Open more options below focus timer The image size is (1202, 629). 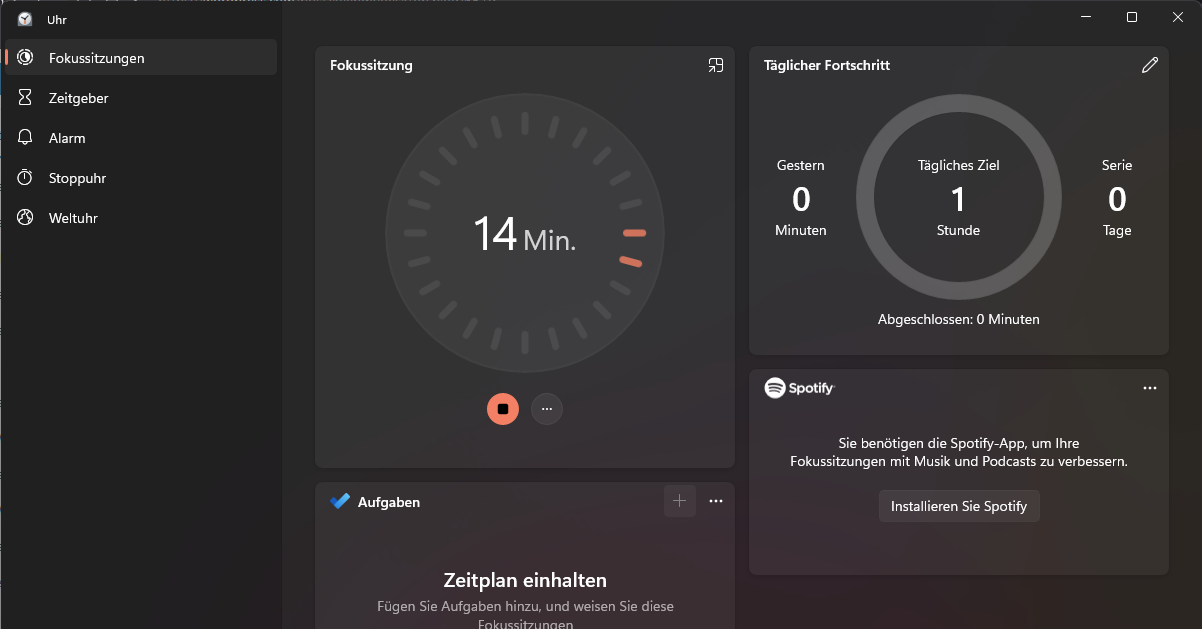pyautogui.click(x=546, y=409)
